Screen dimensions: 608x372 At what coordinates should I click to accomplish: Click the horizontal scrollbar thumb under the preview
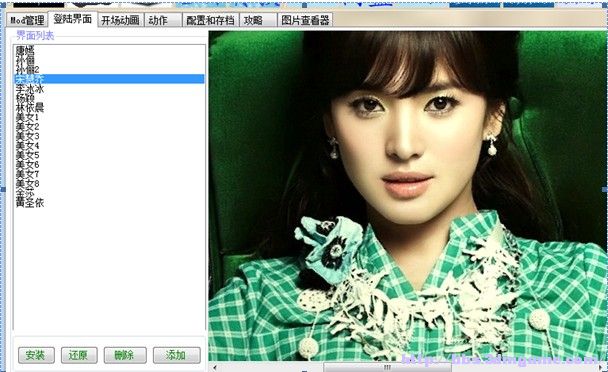(x=387, y=367)
